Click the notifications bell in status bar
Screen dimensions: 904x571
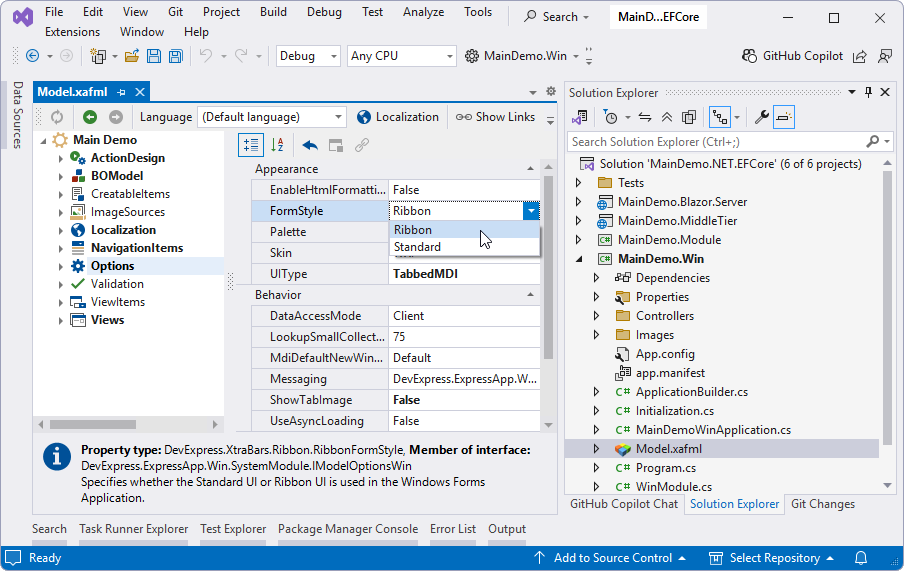861,558
